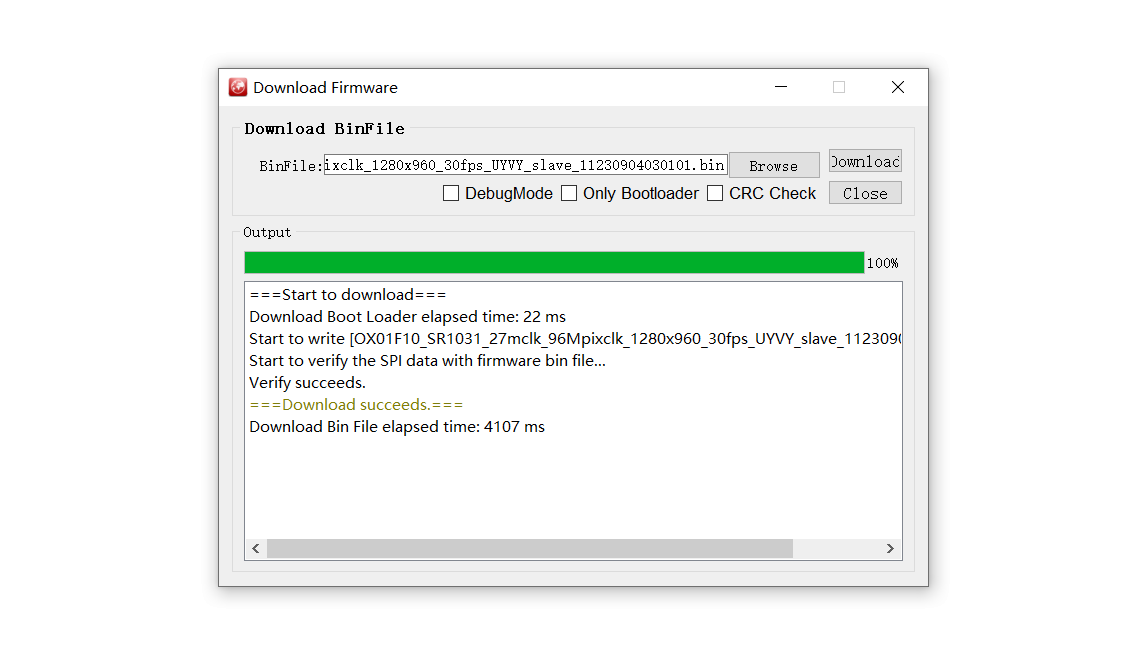The height and width of the screenshot is (660, 1145).
Task: Click the Download button
Action: 865,161
